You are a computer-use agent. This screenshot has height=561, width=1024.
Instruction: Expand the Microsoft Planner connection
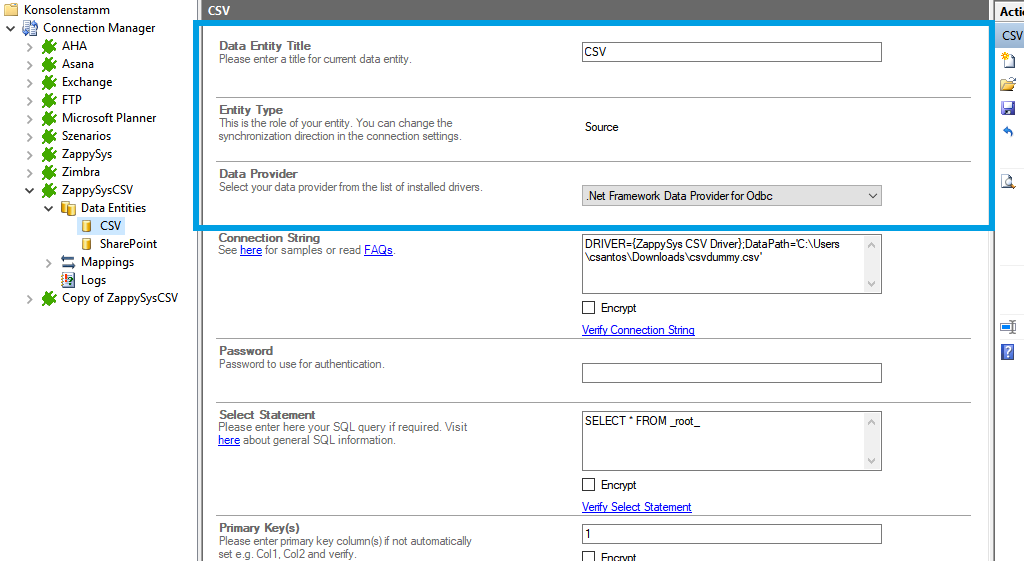tap(29, 118)
